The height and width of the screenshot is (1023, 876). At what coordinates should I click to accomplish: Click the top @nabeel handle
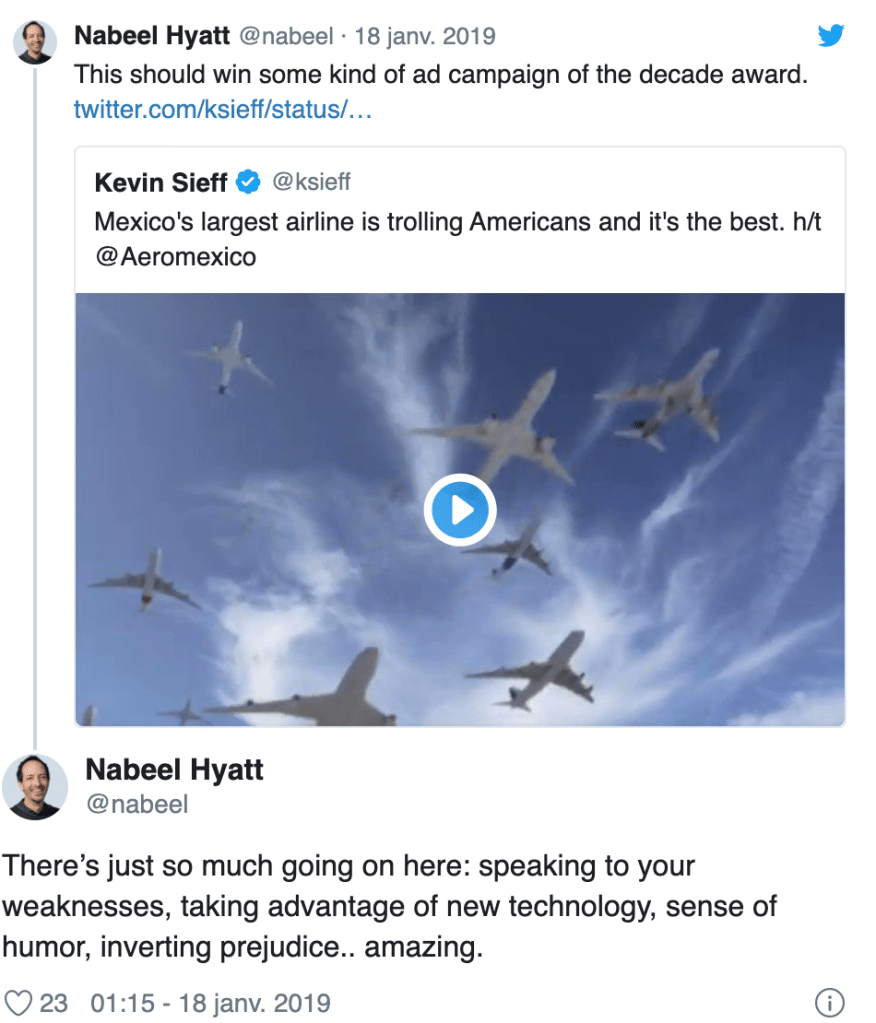285,36
